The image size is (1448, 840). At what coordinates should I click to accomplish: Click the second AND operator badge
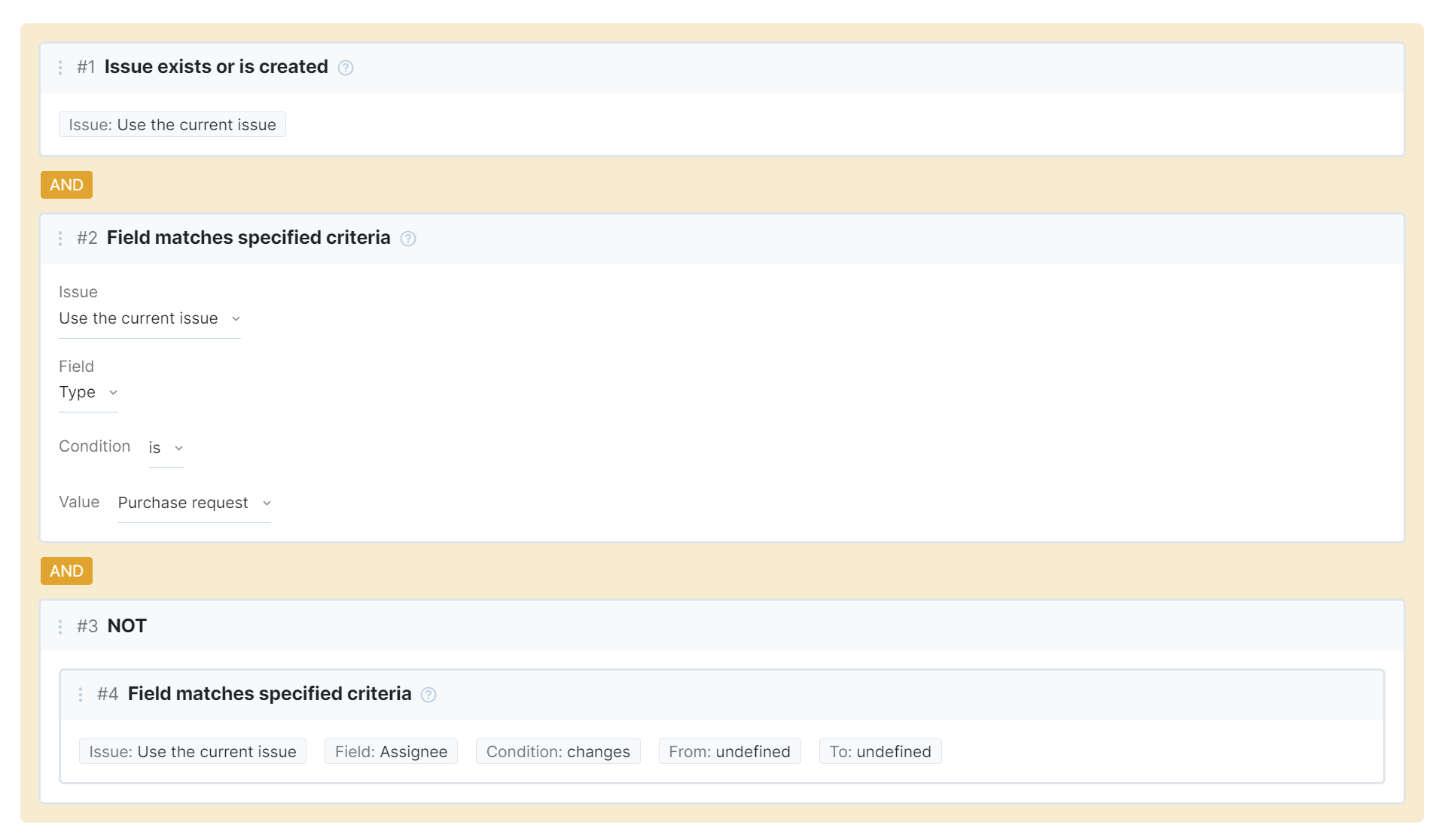pyautogui.click(x=66, y=571)
